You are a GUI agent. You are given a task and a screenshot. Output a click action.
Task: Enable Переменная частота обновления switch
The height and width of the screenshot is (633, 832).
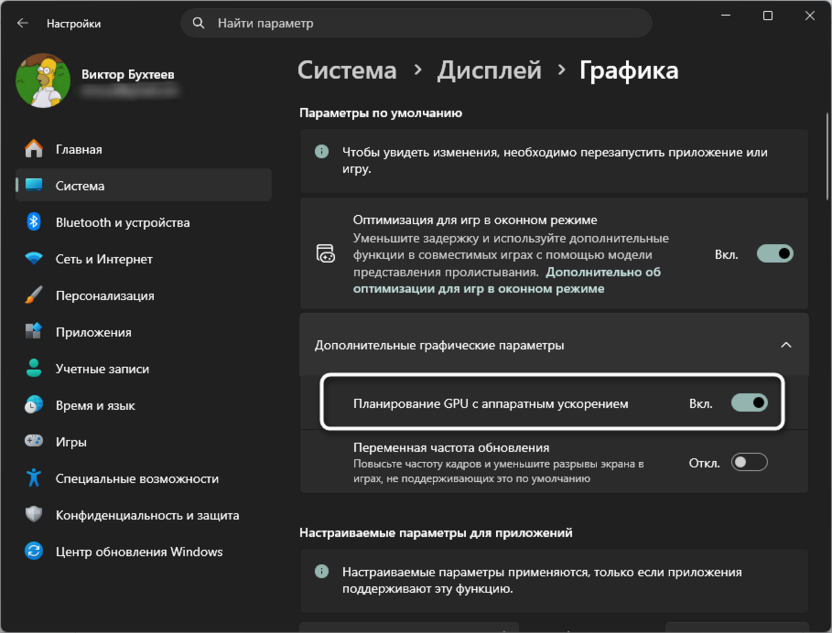(x=749, y=462)
